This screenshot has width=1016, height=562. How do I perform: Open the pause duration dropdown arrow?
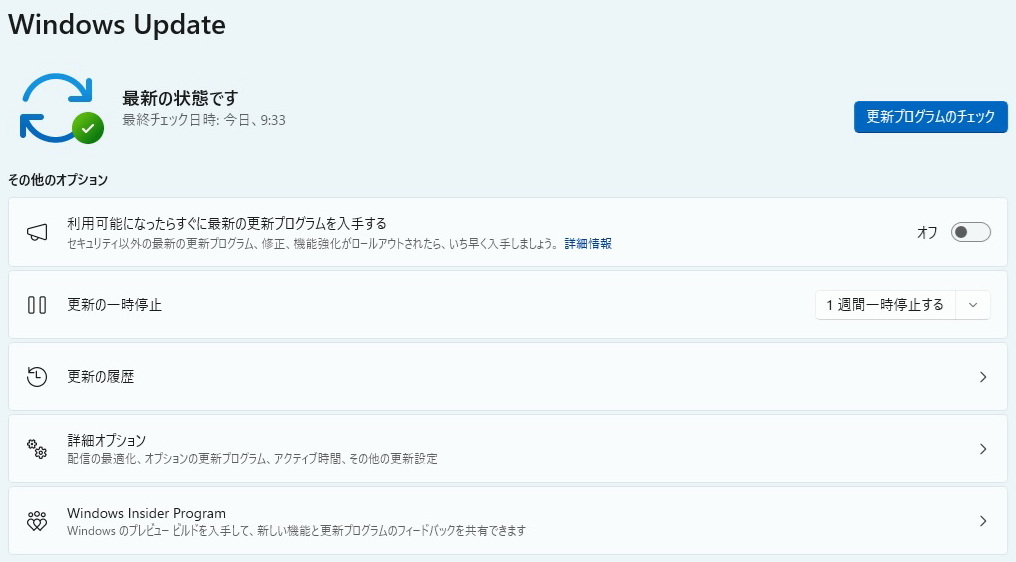[x=973, y=305]
